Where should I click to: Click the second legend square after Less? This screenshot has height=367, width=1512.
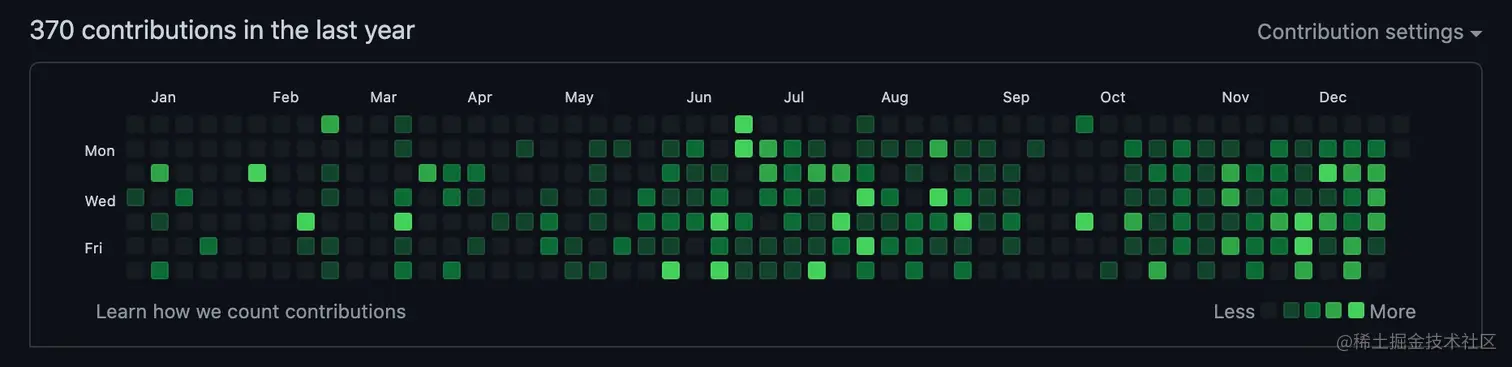pyautogui.click(x=1291, y=310)
